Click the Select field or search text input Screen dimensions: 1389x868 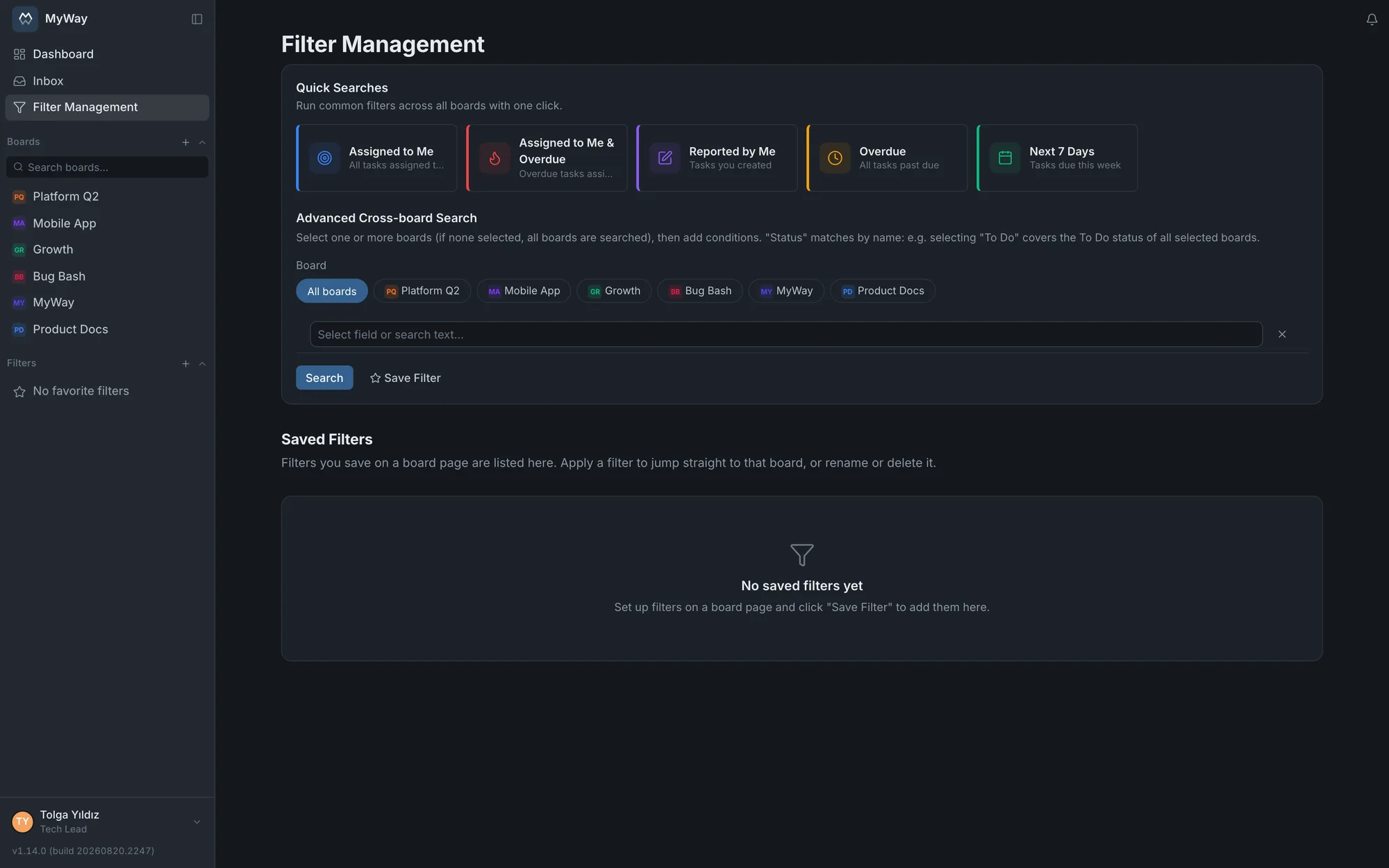tap(786, 335)
